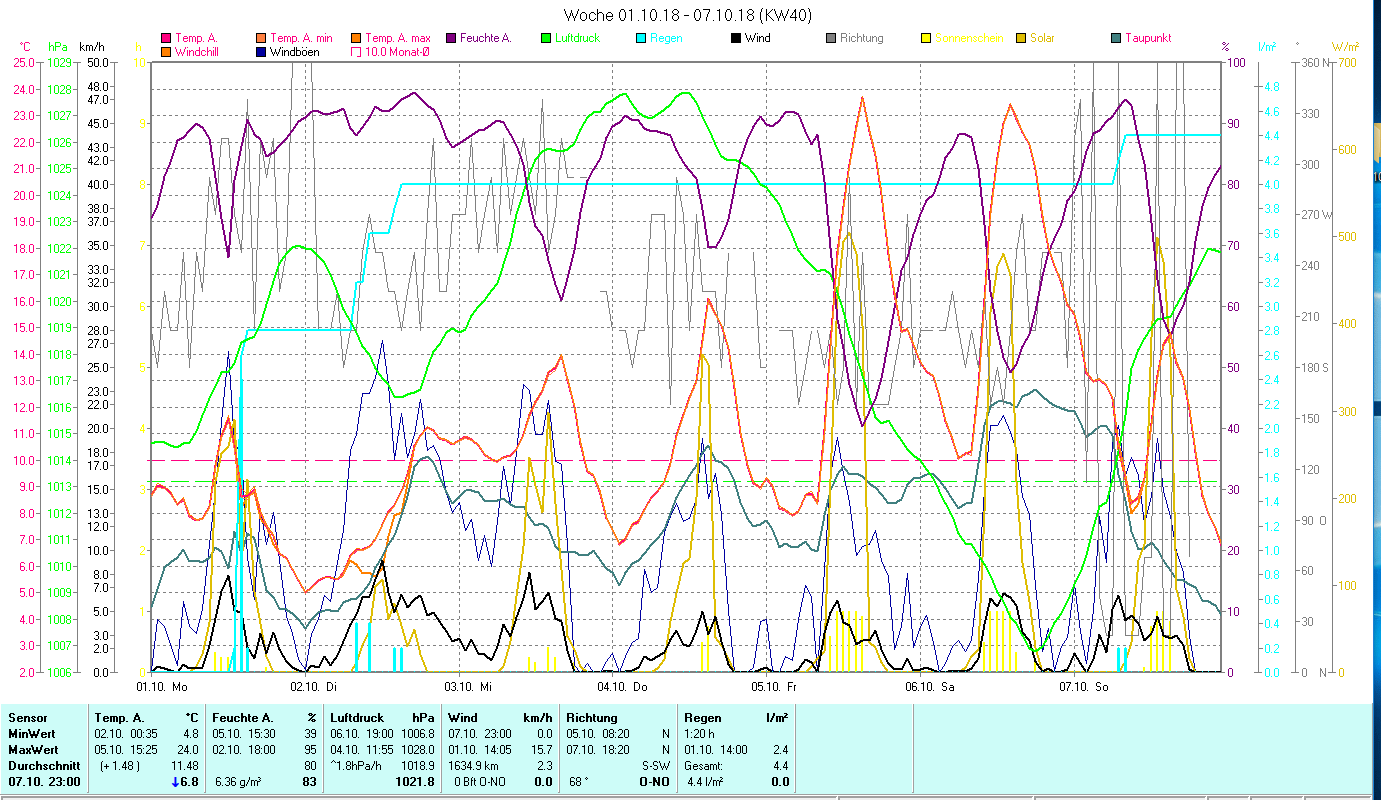Click the '01.10. Mo' day label
Viewport: 1381px width, 800px height.
[x=162, y=687]
